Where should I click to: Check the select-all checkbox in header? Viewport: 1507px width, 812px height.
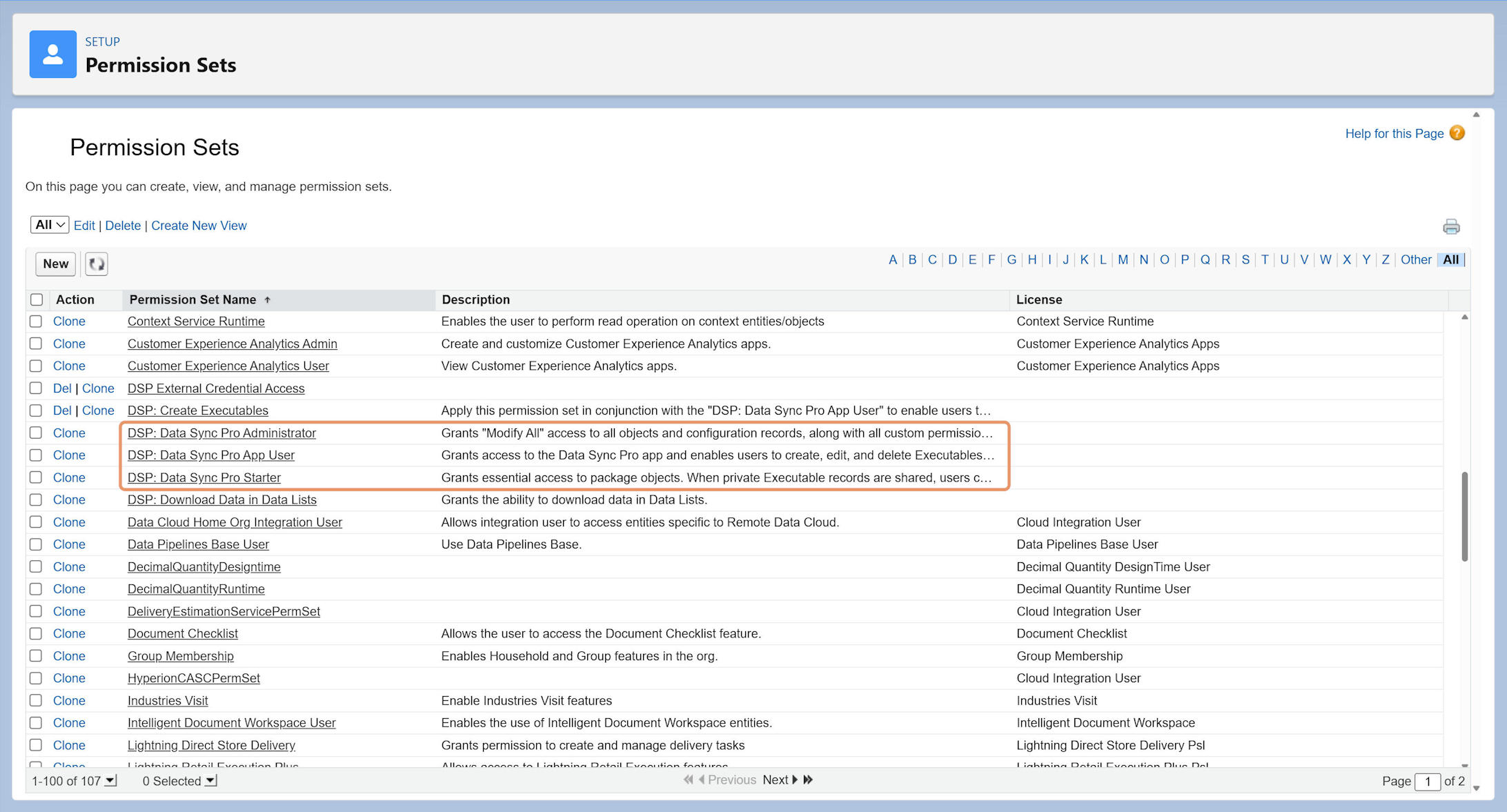(37, 299)
